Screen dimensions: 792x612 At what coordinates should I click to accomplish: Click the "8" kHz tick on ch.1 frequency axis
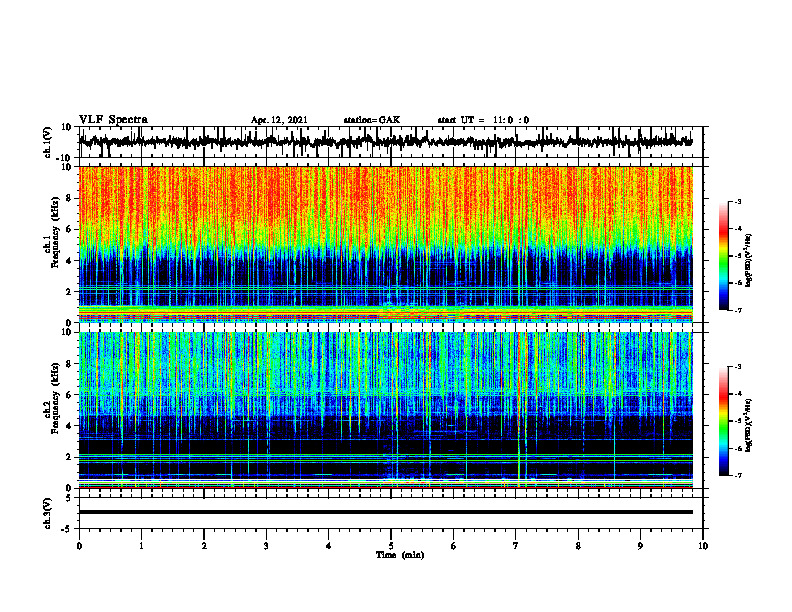click(x=69, y=198)
